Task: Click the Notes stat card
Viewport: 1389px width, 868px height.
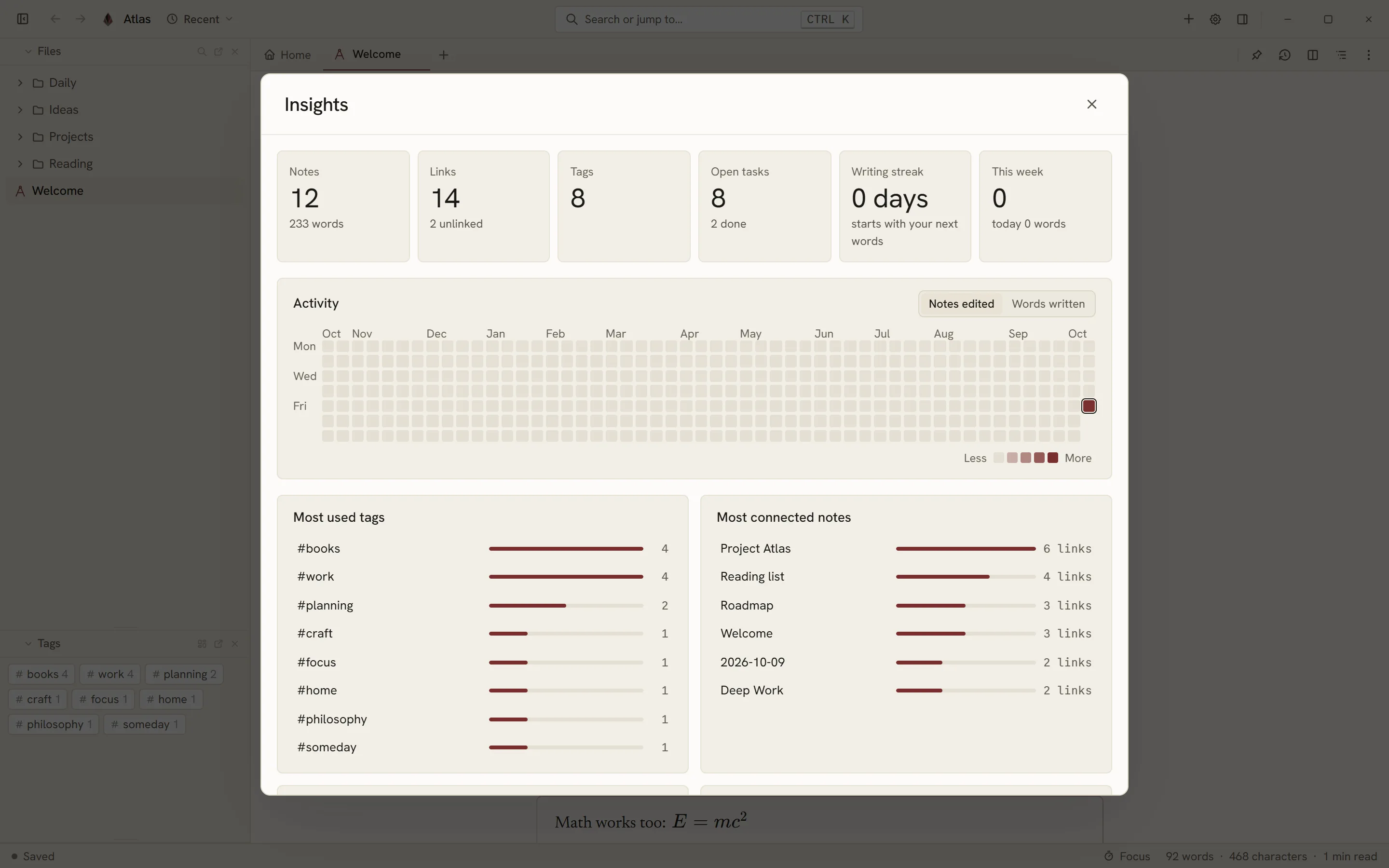Action: point(342,206)
